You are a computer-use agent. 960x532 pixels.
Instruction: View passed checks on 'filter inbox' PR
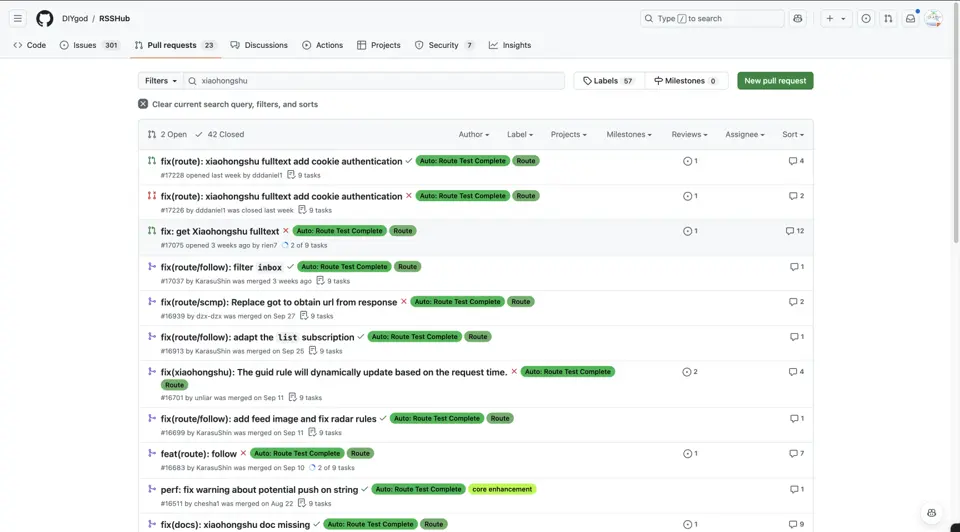(290, 266)
